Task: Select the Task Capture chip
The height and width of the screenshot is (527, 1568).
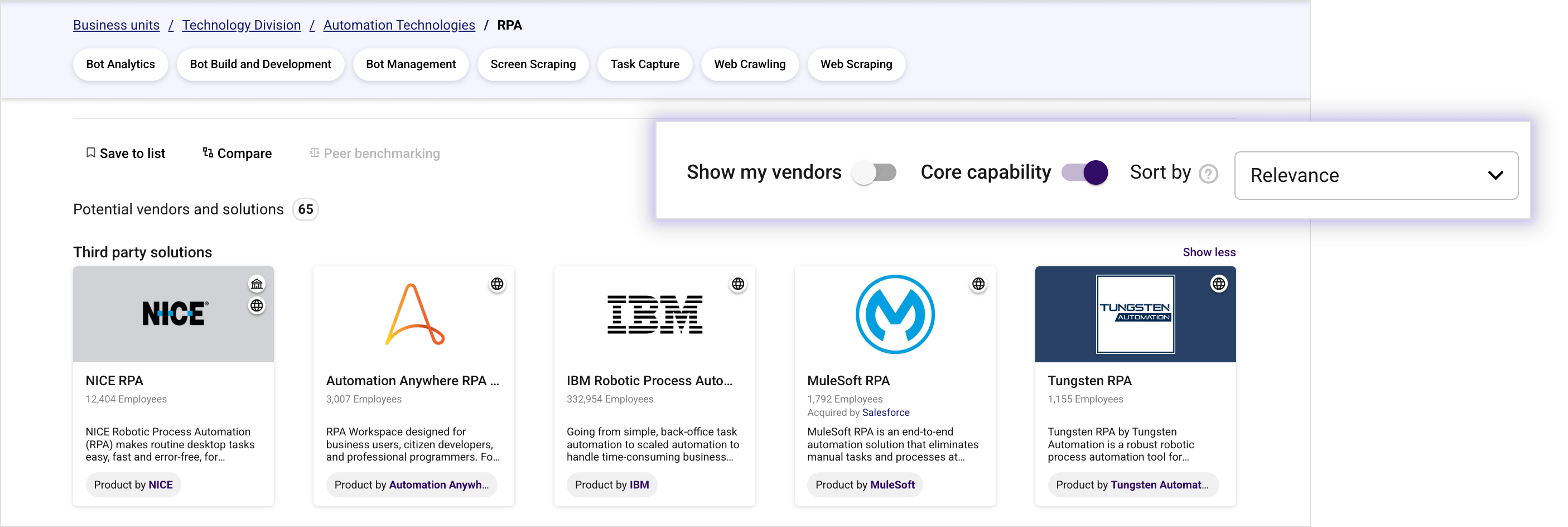Action: [x=645, y=65]
